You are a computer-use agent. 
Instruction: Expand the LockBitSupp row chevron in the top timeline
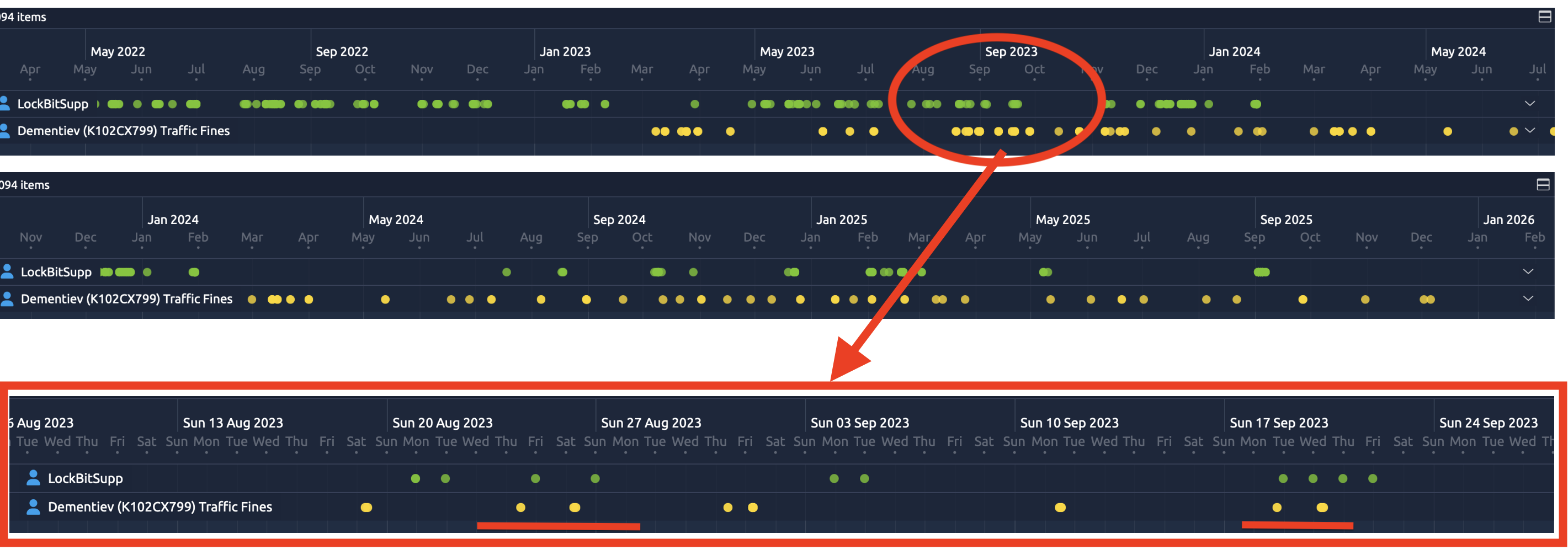pos(1529,104)
